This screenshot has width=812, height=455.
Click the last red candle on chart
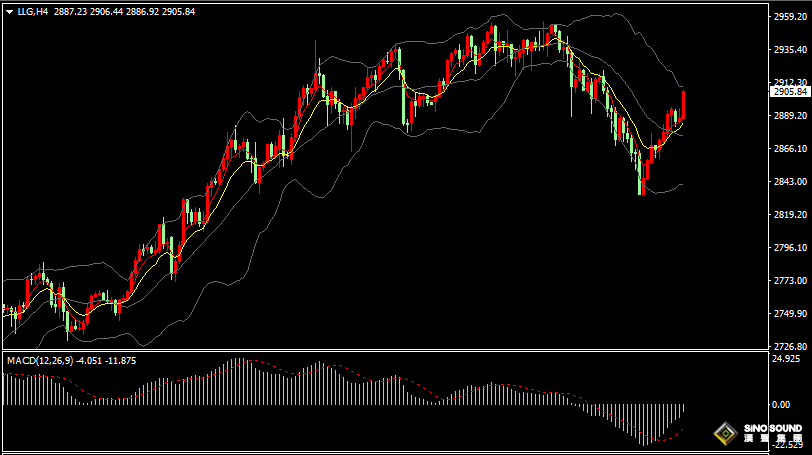tap(684, 105)
